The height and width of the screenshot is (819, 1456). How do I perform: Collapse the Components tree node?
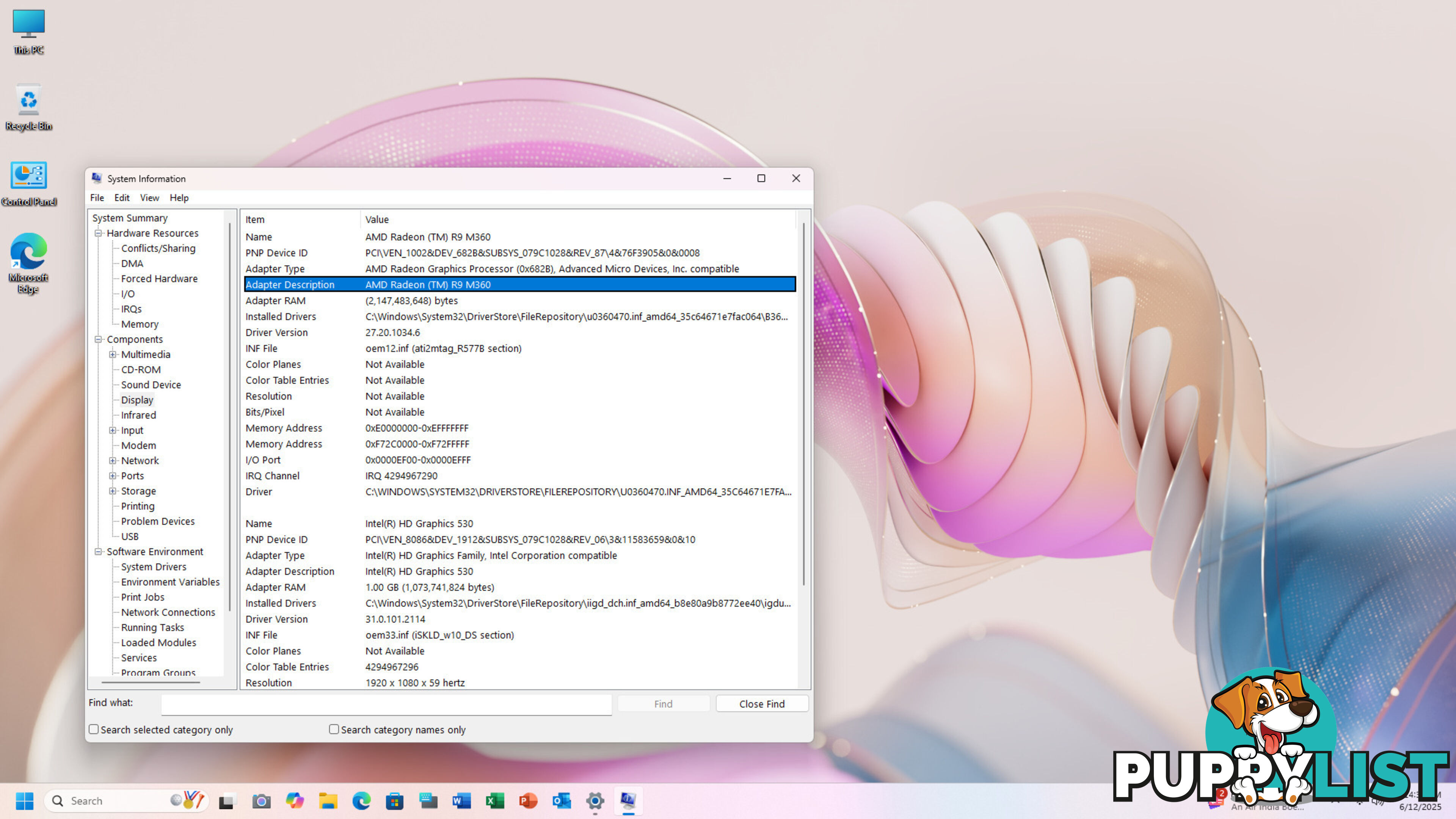click(x=98, y=339)
